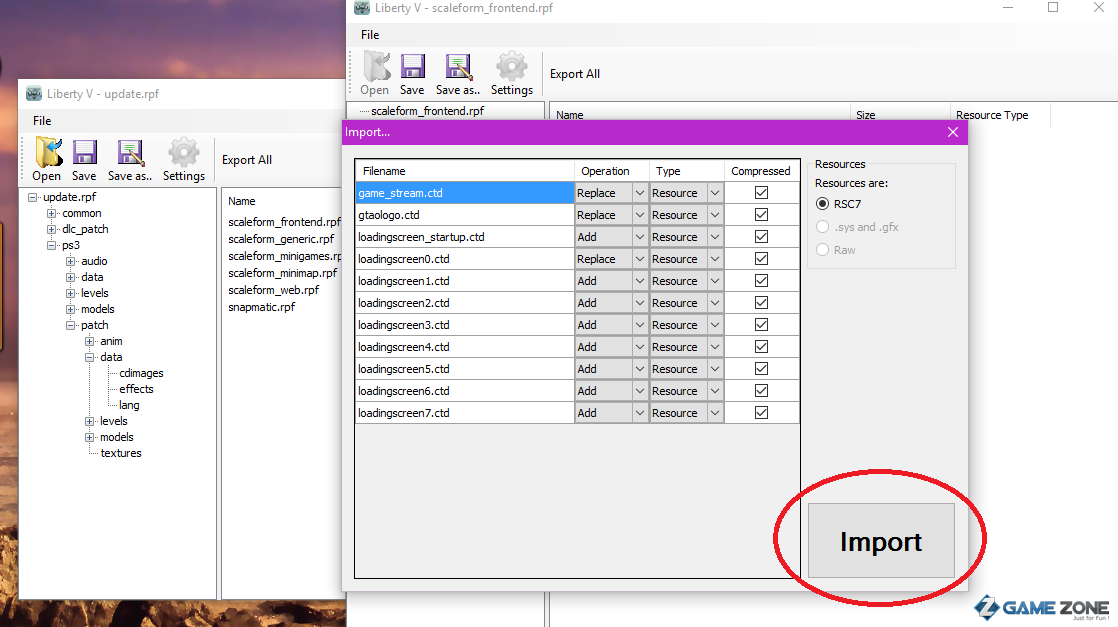Click Resource Type column header

click(x=1000, y=115)
